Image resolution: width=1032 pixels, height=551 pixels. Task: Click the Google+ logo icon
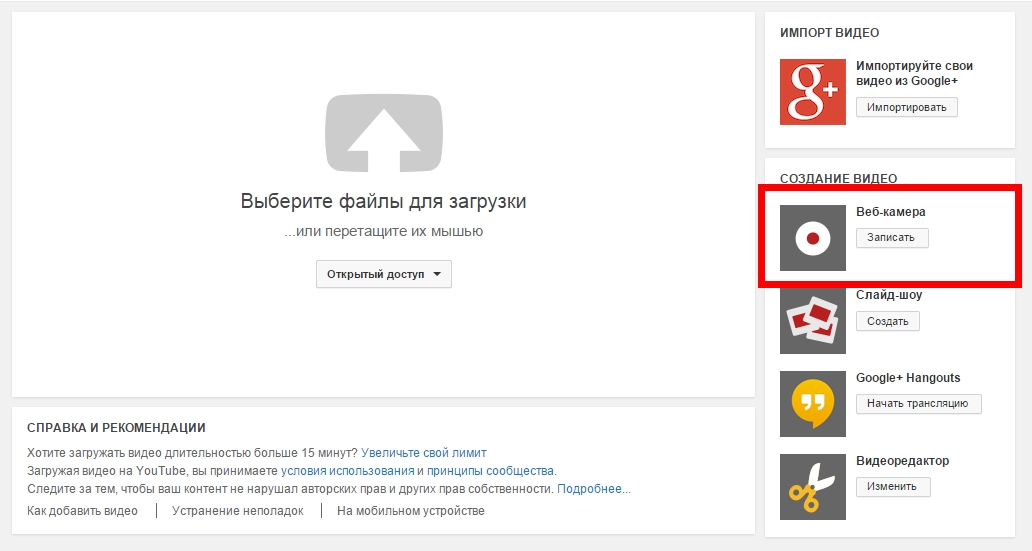[813, 92]
